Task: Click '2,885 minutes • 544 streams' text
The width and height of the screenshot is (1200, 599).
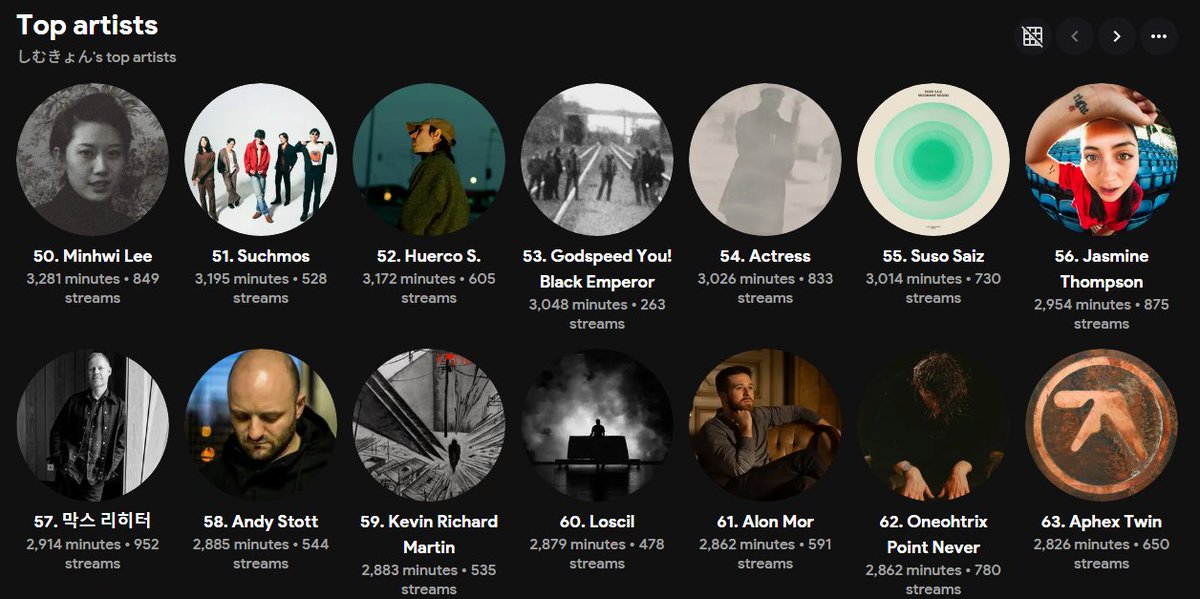Action: [260, 553]
